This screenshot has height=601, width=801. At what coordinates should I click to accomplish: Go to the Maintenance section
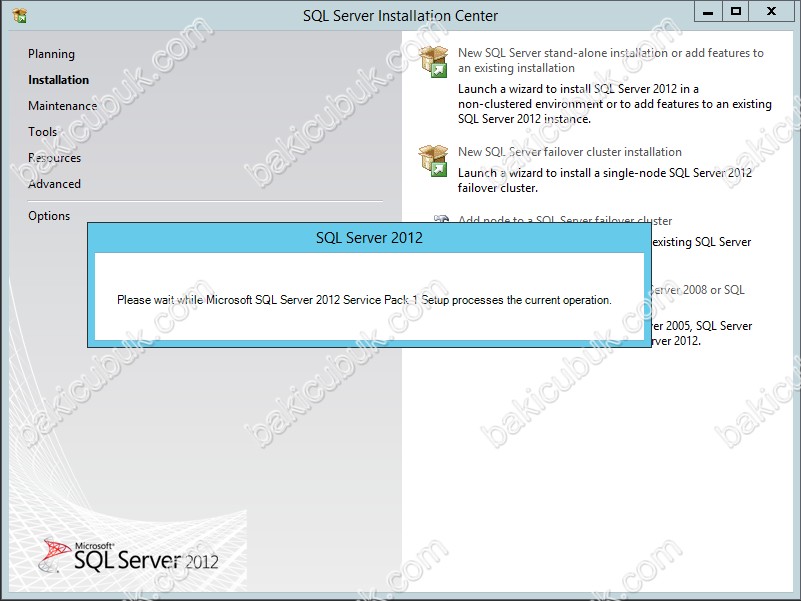[62, 106]
